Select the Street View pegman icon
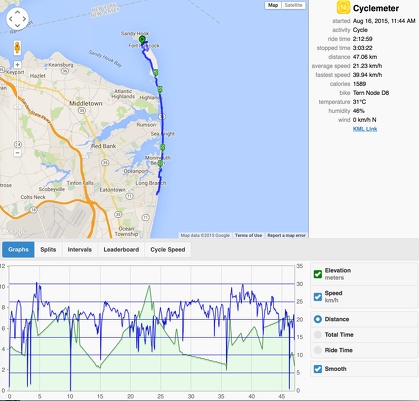Viewport: 419px width, 401px height. (17, 48)
